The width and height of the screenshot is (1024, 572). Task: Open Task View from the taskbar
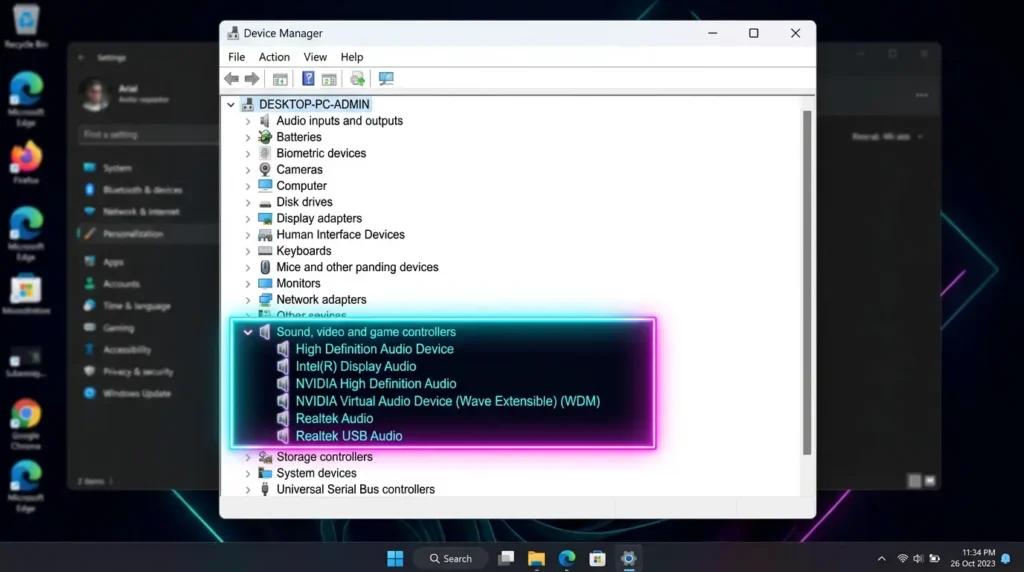tap(506, 558)
